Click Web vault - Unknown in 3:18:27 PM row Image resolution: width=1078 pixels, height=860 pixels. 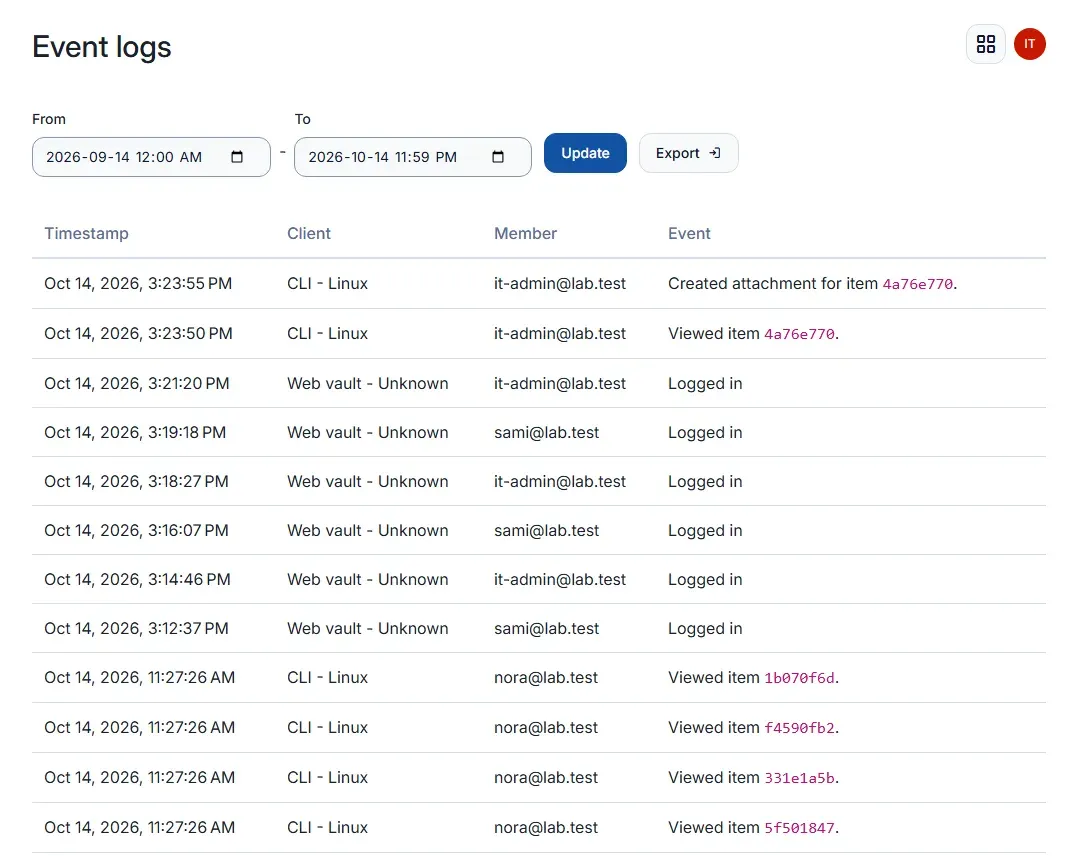[368, 481]
